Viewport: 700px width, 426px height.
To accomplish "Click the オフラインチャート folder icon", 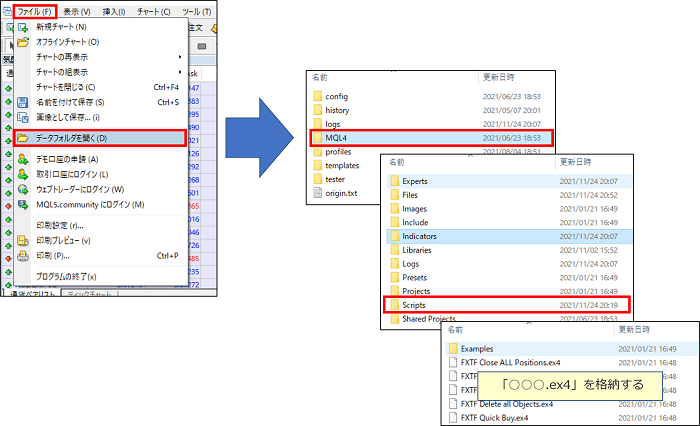I will (x=21, y=42).
